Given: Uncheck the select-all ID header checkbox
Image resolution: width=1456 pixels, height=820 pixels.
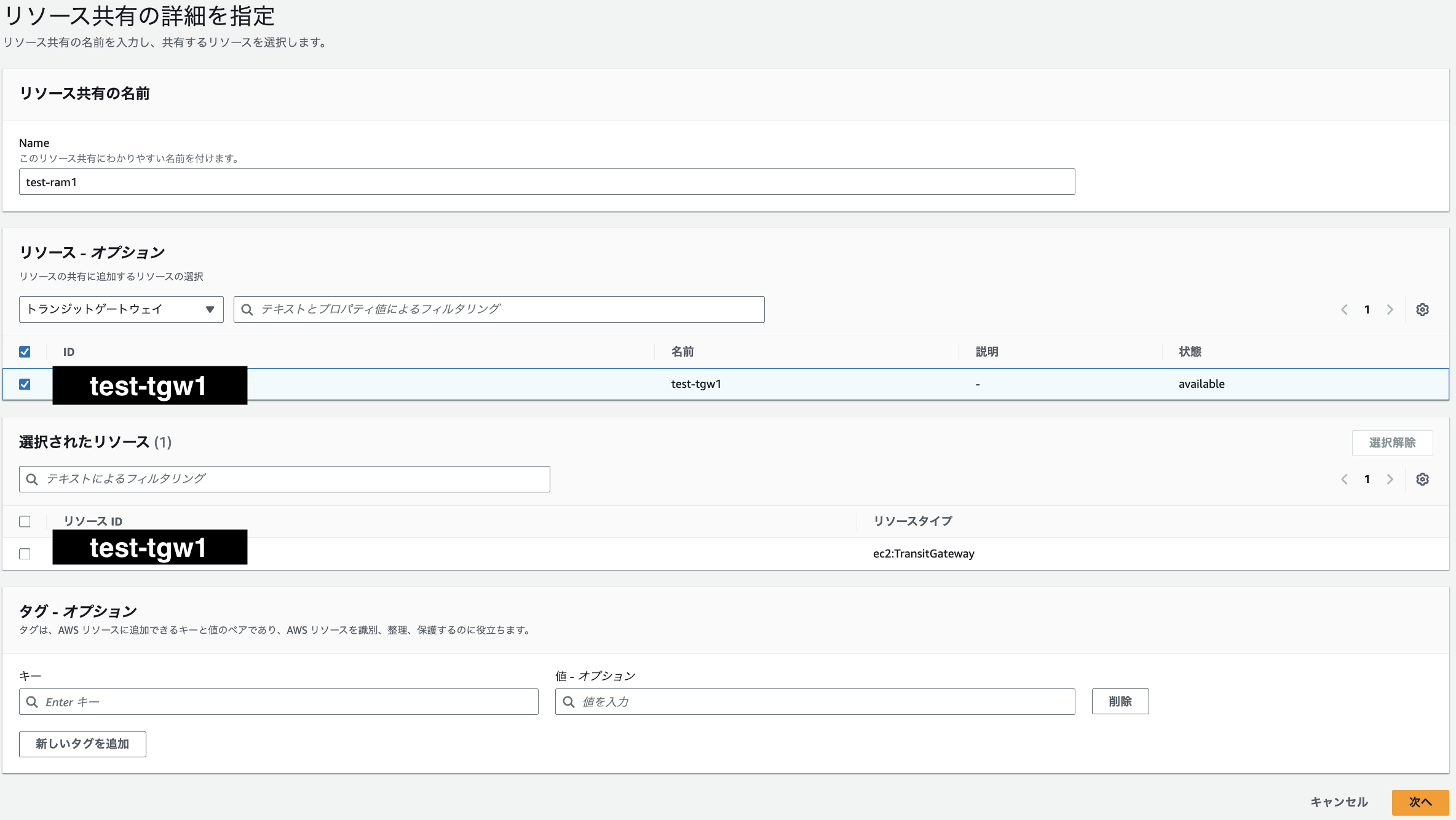Looking at the screenshot, I should click(25, 352).
